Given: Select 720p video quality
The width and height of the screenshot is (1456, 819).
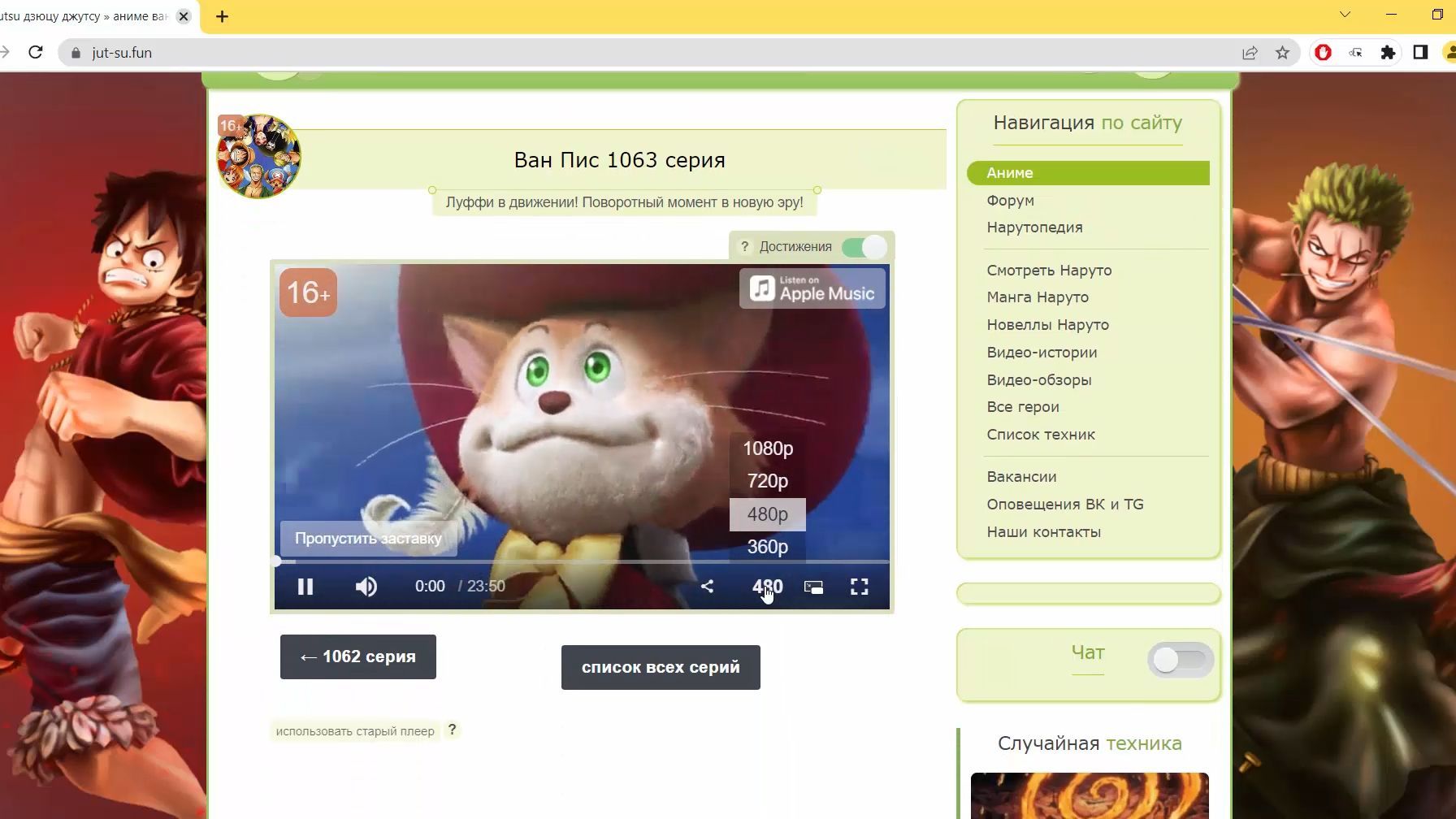Looking at the screenshot, I should click(768, 481).
